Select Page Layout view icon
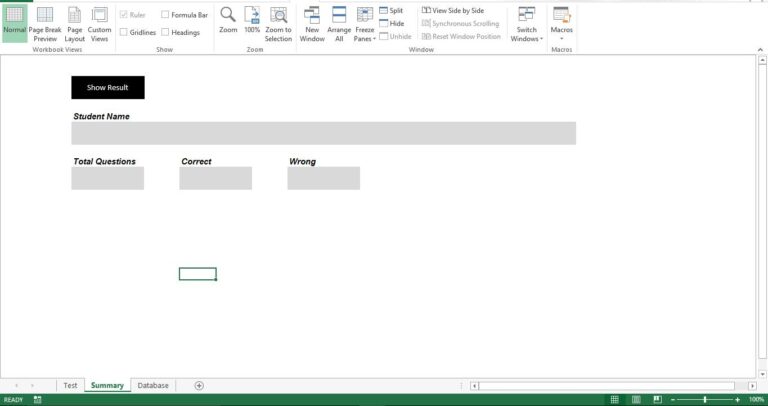 click(x=74, y=22)
